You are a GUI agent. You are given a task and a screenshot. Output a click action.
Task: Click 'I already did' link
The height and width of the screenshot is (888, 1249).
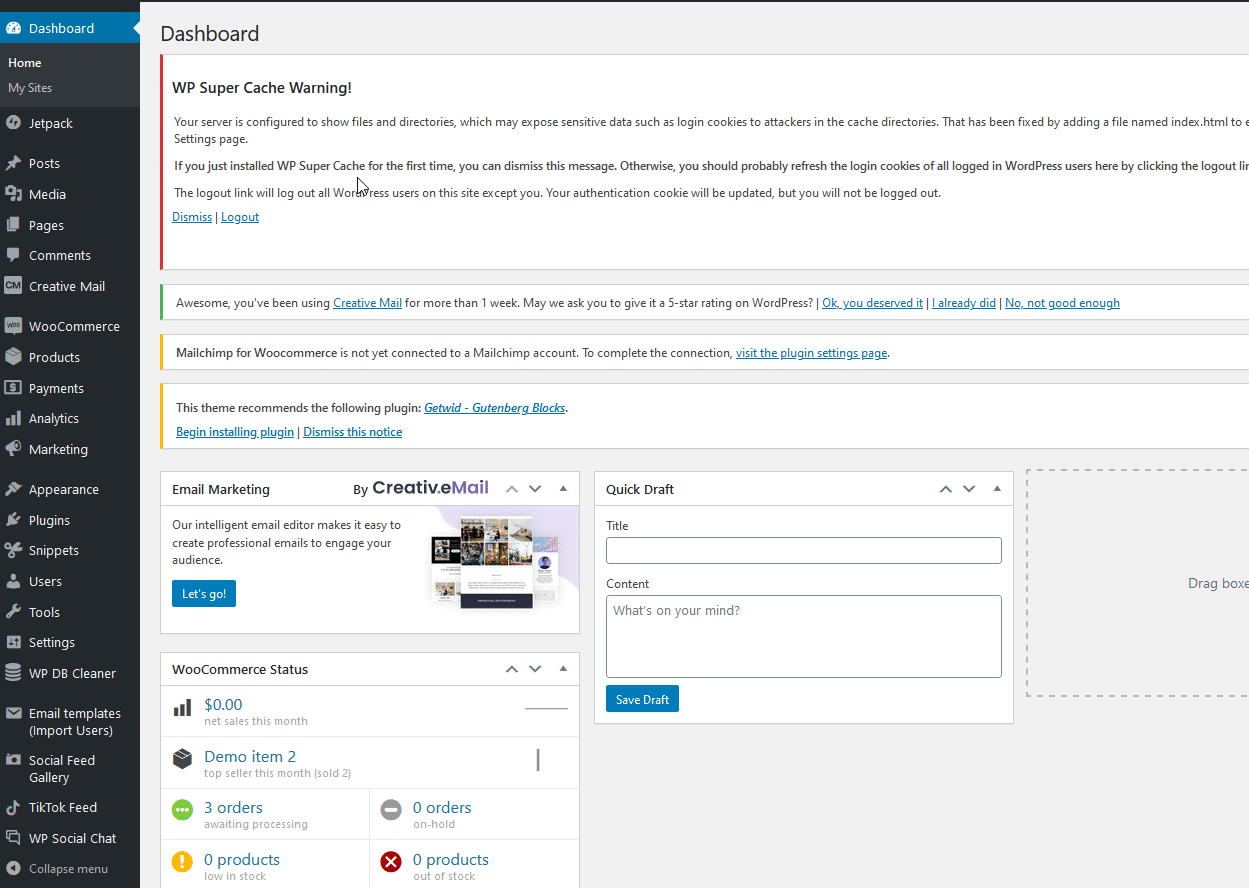(964, 303)
